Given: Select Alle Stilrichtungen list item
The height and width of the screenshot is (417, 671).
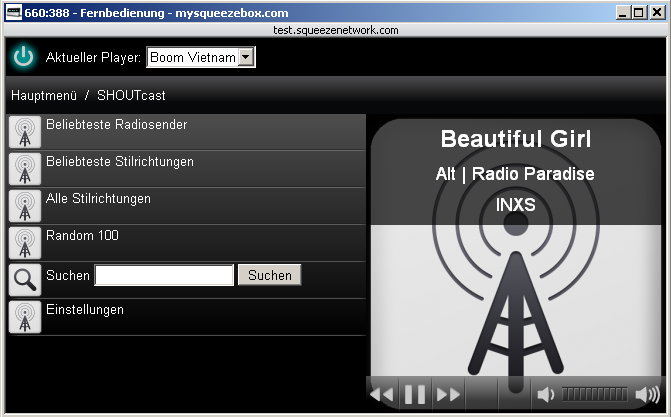Looking at the screenshot, I should coord(98,199).
